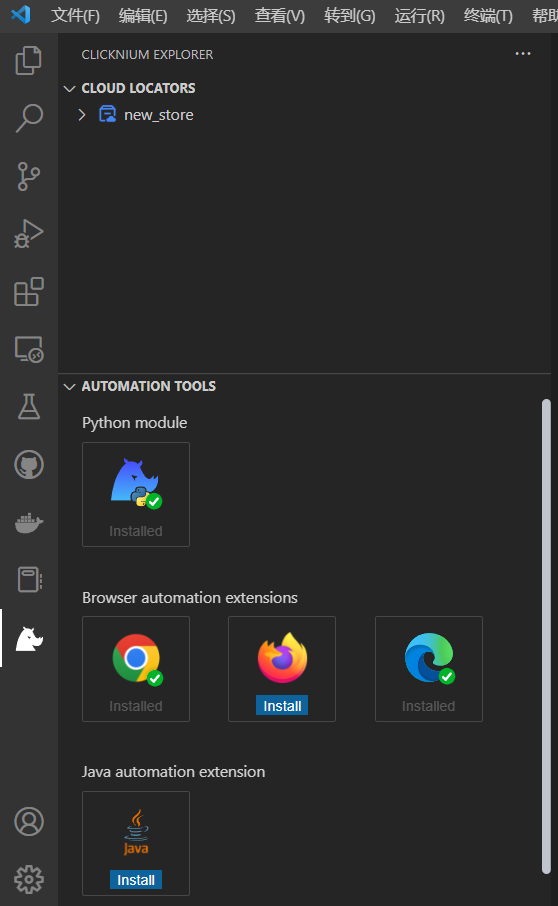Click Installed label under Edge
This screenshot has width=558, height=906.
click(x=429, y=706)
